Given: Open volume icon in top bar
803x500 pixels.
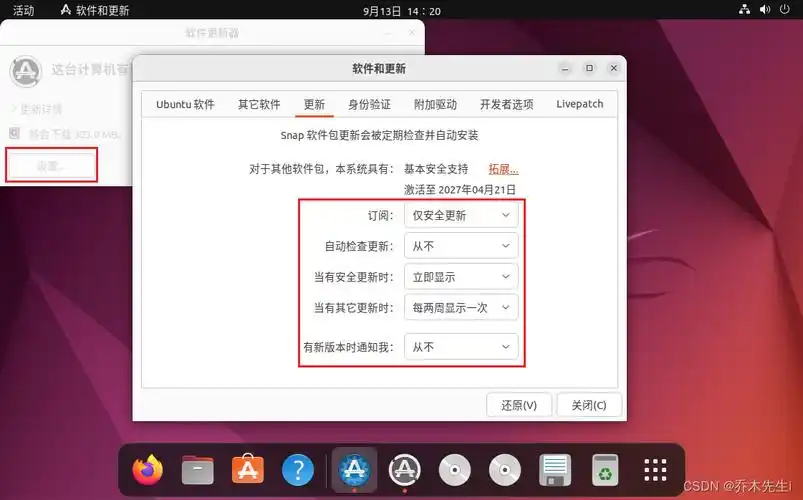Looking at the screenshot, I should 765,10.
